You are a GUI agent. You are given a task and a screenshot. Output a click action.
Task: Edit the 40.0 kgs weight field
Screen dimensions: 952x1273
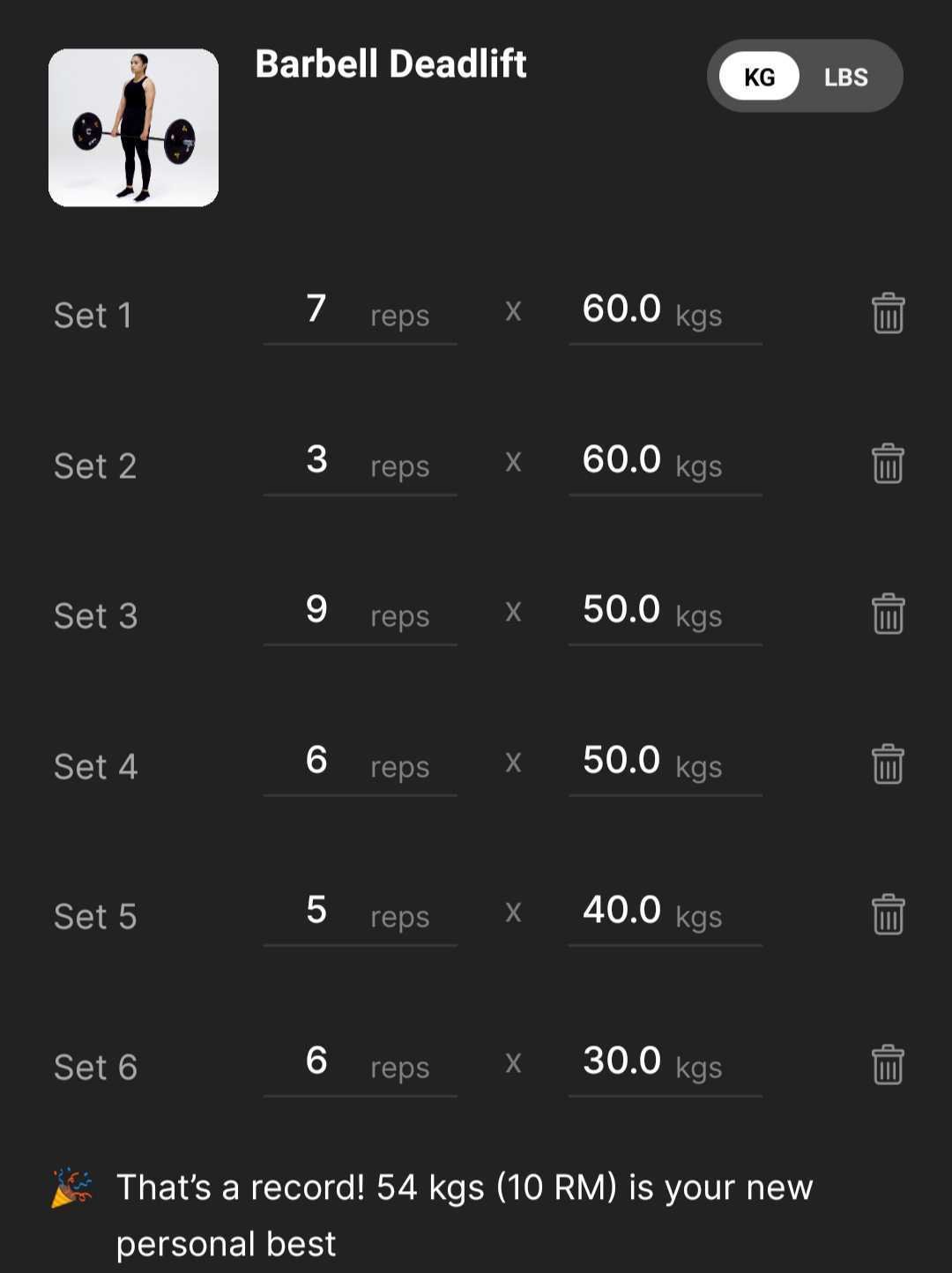[666, 915]
